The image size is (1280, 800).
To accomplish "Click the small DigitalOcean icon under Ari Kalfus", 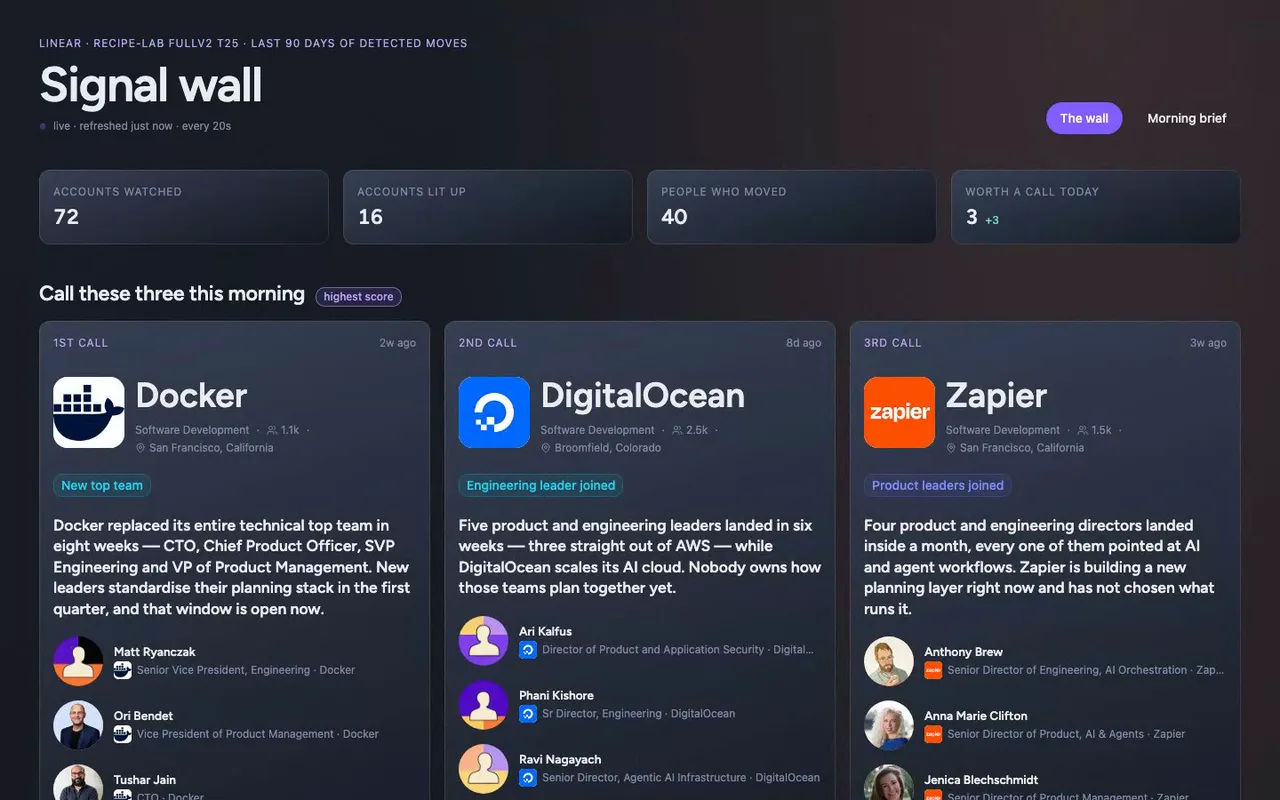I will [x=528, y=650].
